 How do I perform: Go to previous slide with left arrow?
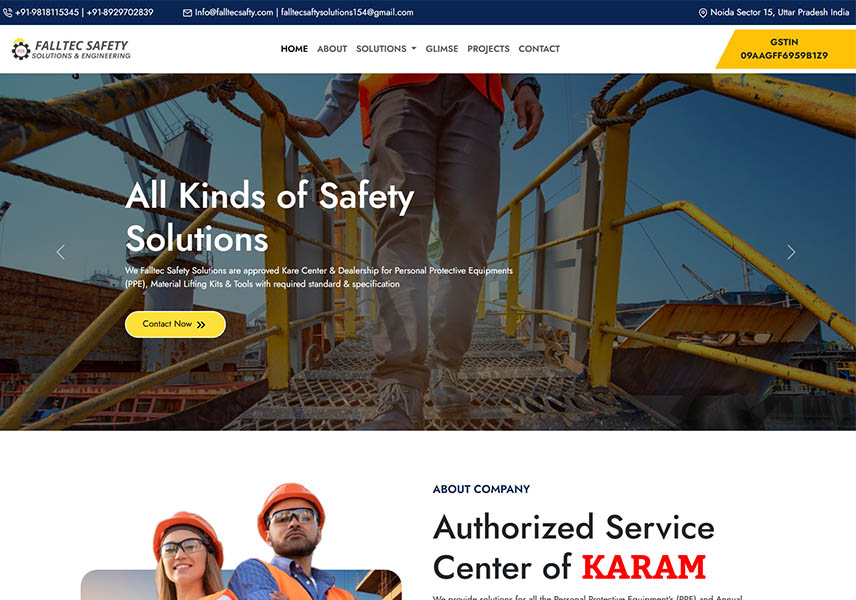tap(61, 252)
